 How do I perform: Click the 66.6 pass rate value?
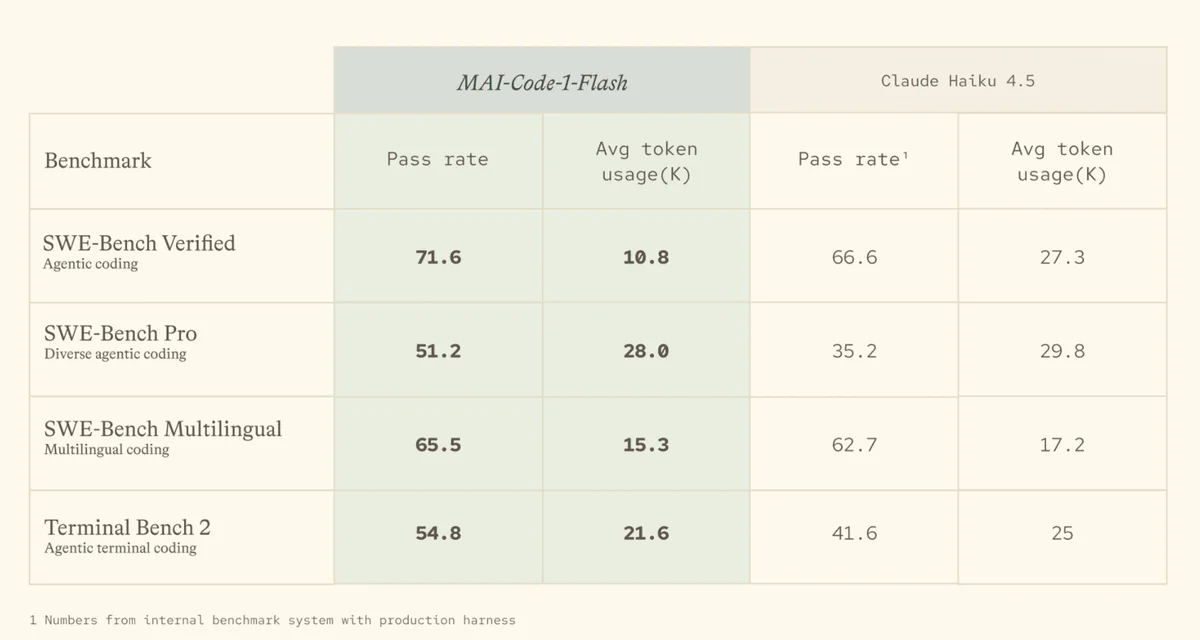point(854,257)
